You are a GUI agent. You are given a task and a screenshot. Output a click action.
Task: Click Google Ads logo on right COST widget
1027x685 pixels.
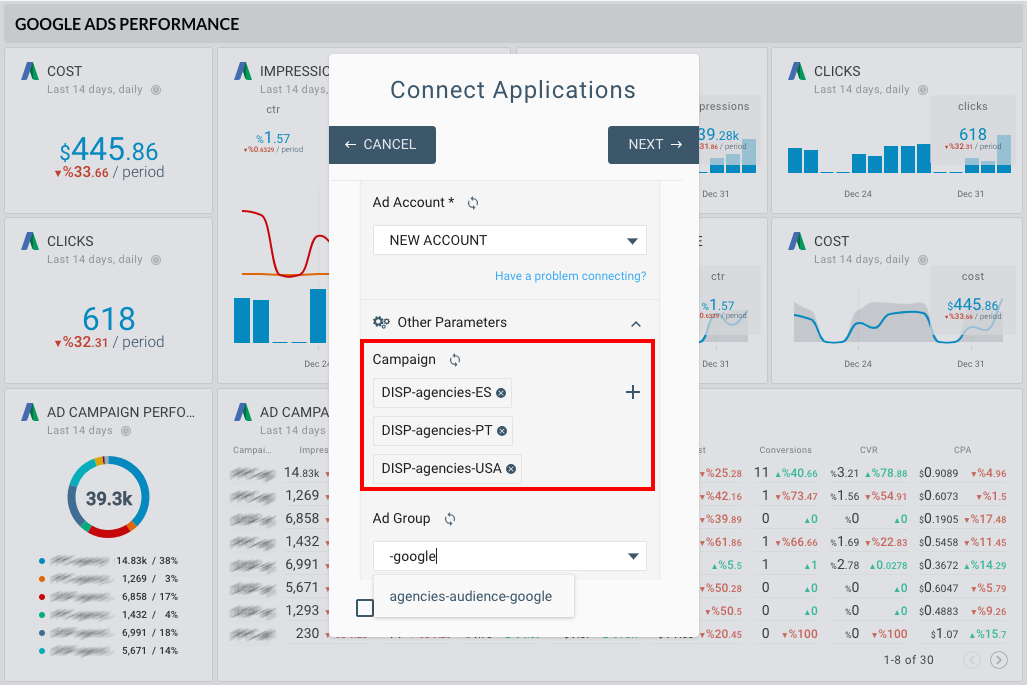point(797,241)
